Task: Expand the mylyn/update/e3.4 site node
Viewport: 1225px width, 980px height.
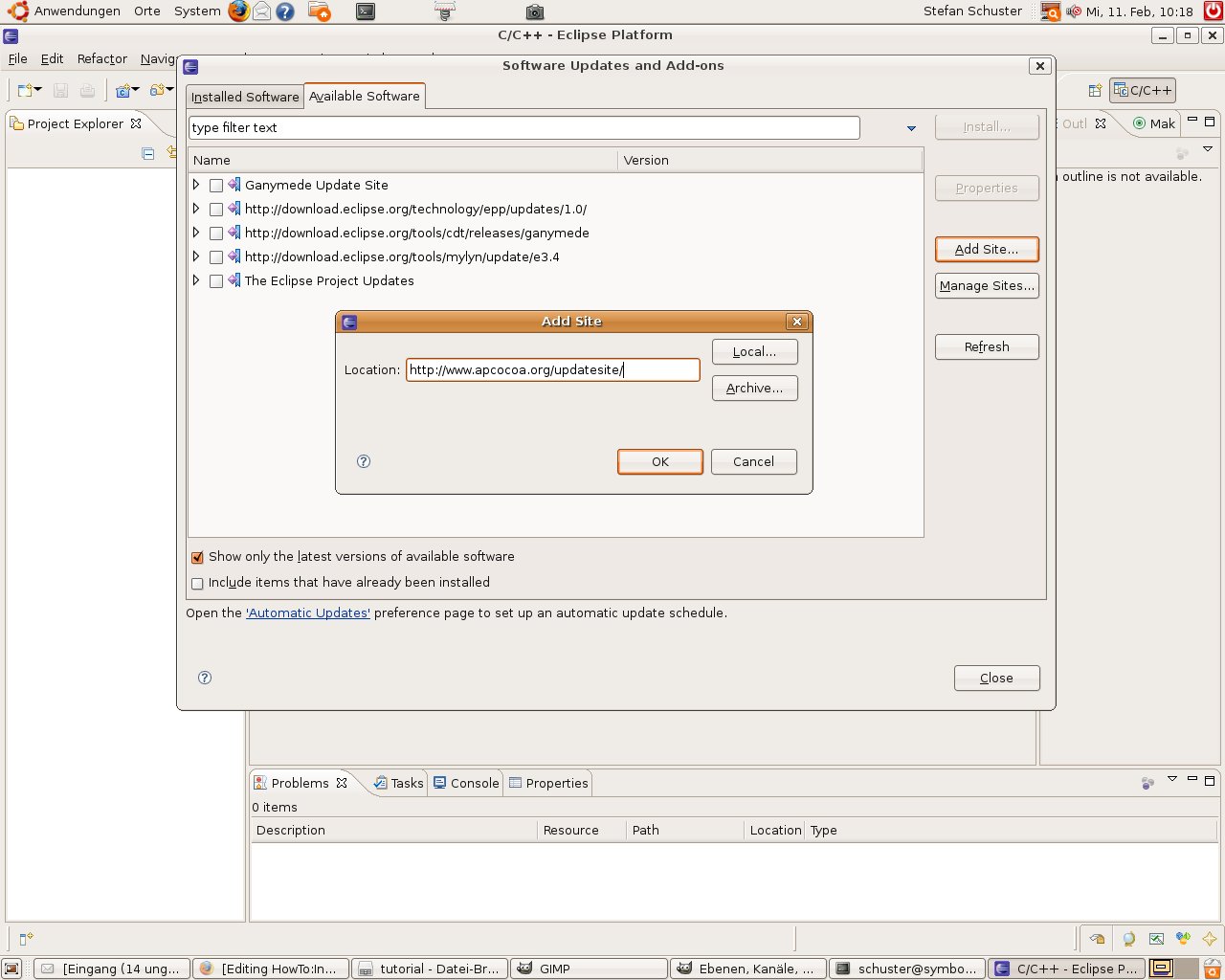Action: click(196, 256)
